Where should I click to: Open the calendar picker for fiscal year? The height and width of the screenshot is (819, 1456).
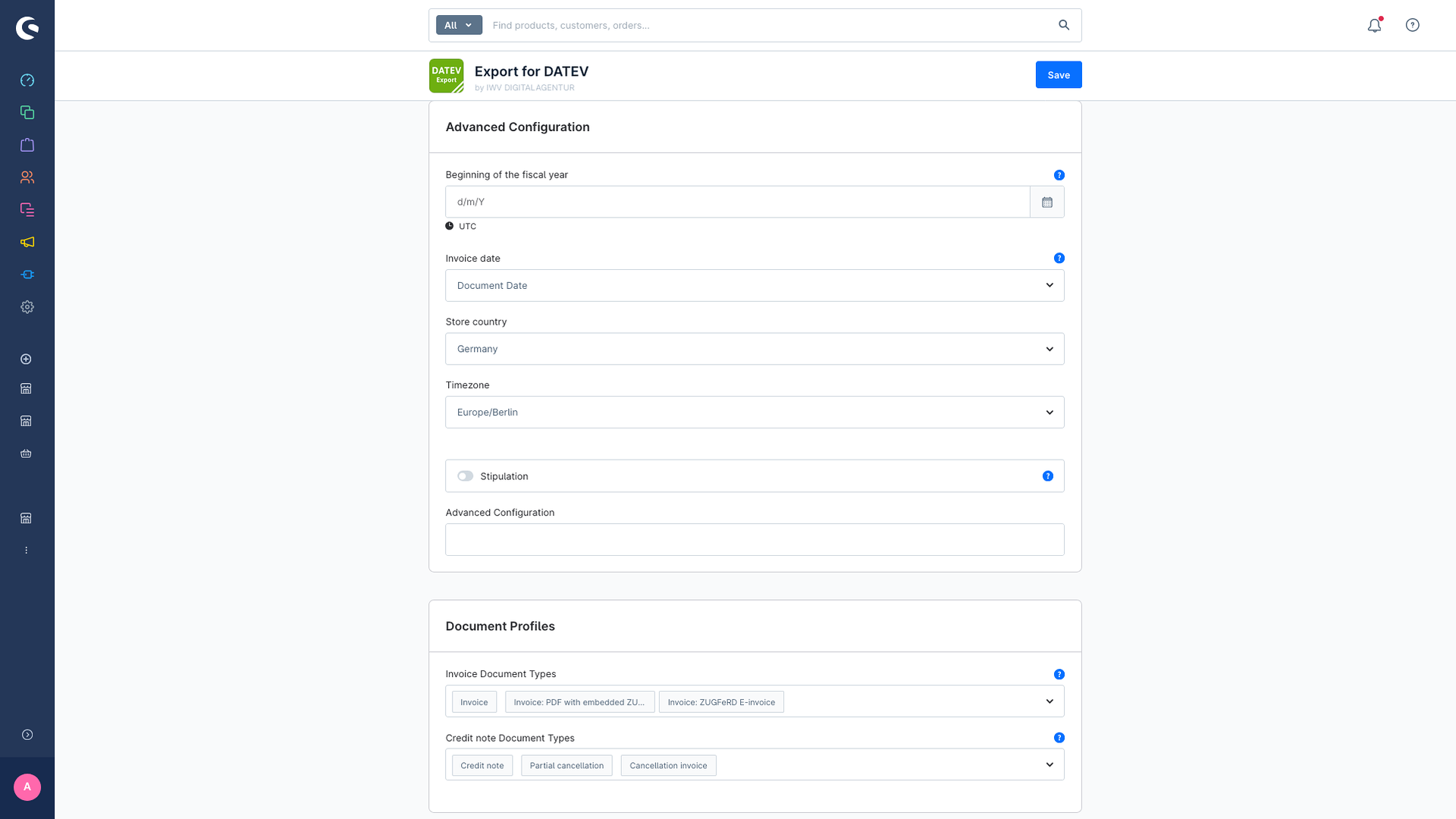tap(1047, 202)
